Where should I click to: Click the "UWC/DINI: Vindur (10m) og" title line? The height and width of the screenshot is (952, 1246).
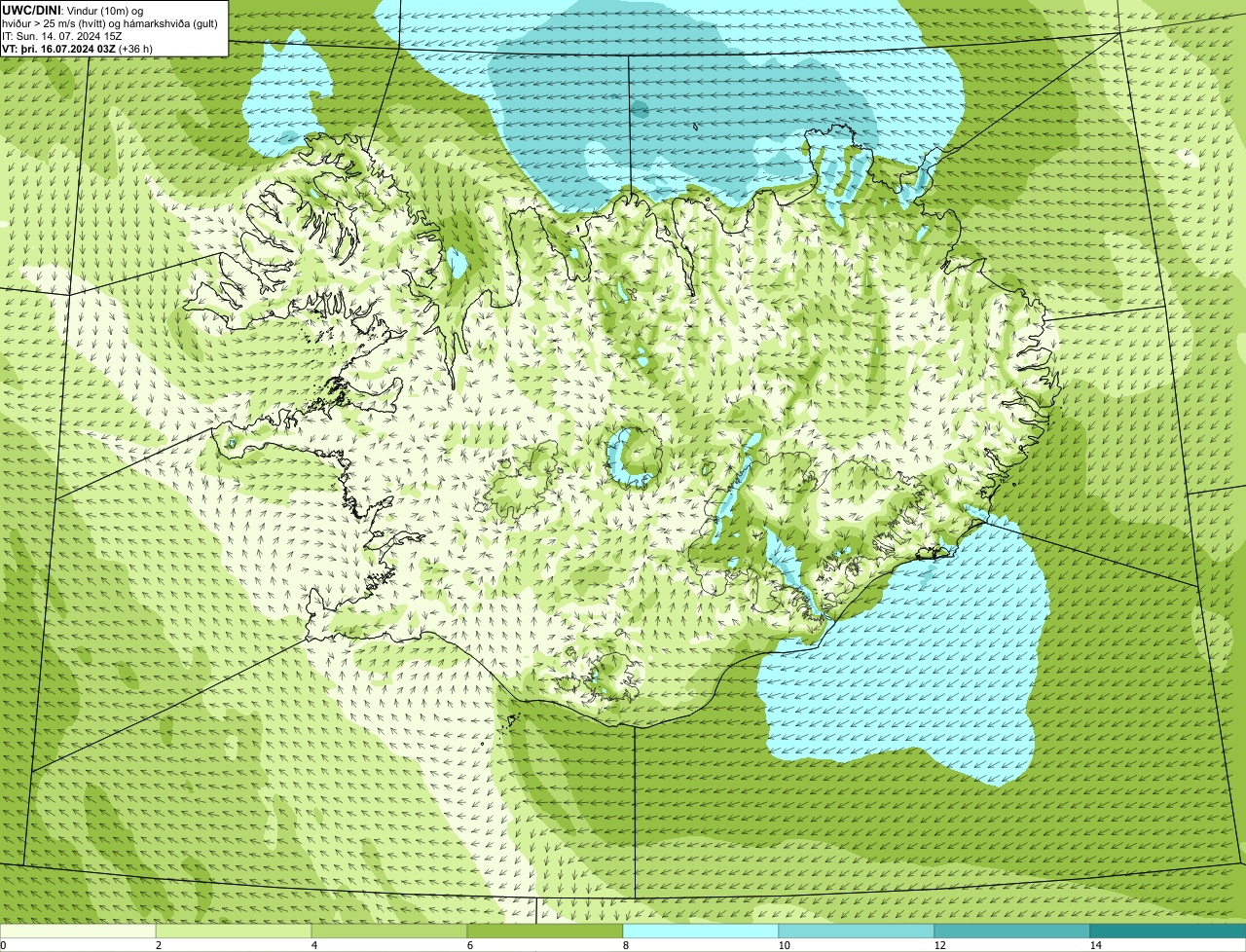click(73, 10)
